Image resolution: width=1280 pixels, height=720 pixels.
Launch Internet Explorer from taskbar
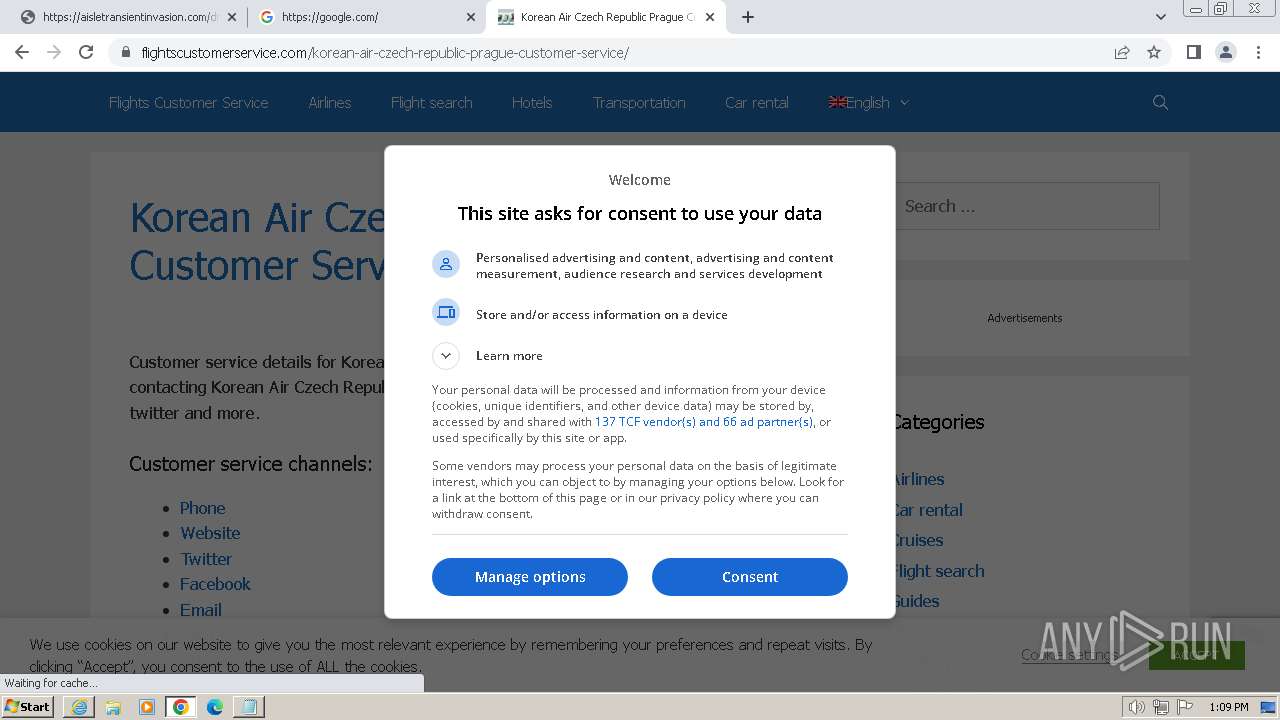pyautogui.click(x=79, y=707)
